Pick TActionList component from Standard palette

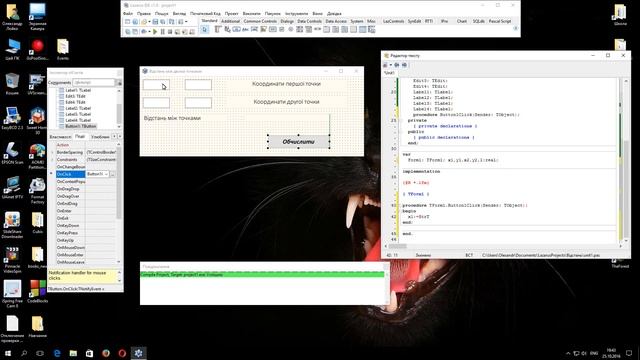[x=371, y=29]
